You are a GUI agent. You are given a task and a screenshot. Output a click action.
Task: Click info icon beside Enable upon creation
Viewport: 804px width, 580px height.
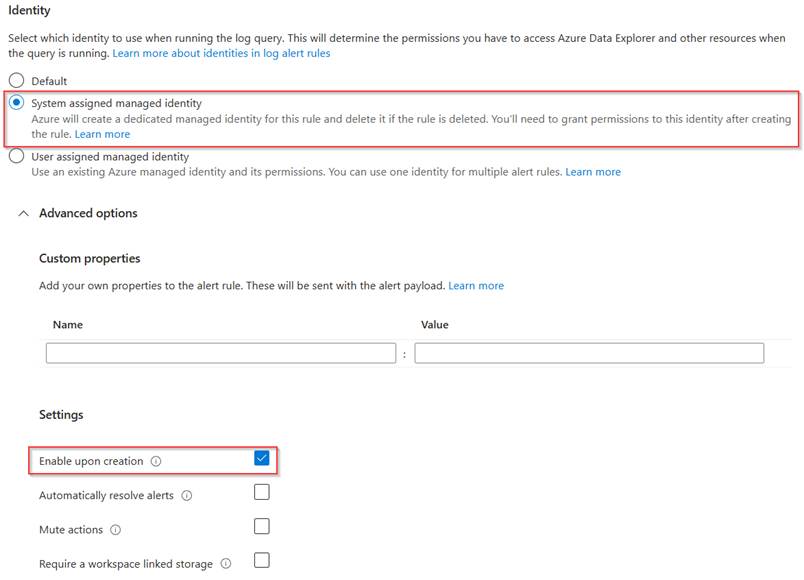click(156, 462)
